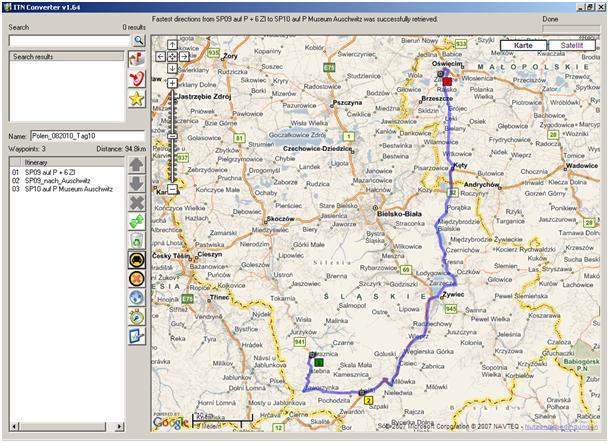Viewport: 609px width, 443px height.
Task: Switch map to Karte view
Action: tap(523, 45)
